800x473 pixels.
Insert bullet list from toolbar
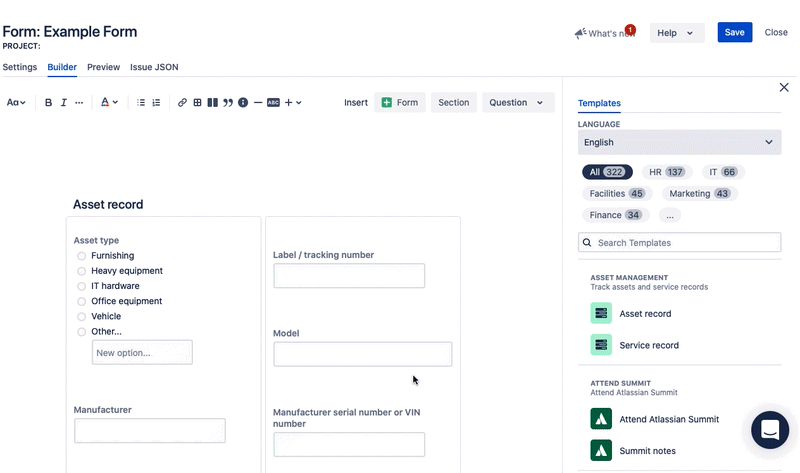click(141, 103)
